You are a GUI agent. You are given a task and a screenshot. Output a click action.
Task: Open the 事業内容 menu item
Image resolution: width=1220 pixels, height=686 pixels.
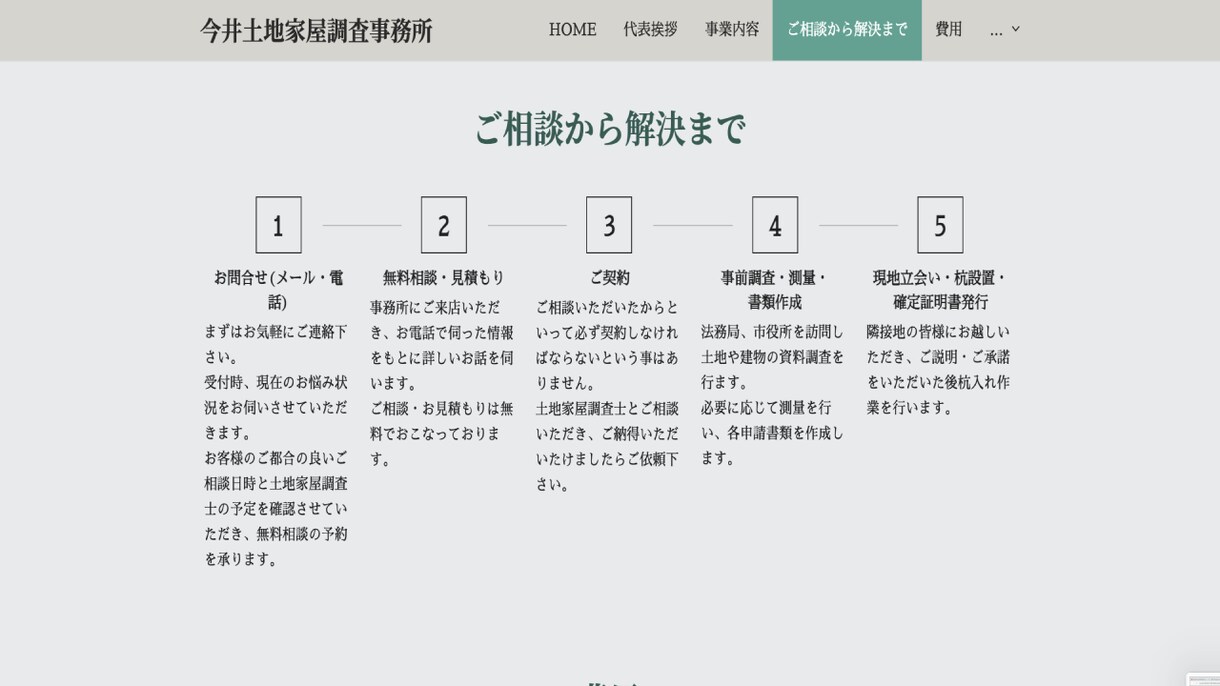pos(732,29)
